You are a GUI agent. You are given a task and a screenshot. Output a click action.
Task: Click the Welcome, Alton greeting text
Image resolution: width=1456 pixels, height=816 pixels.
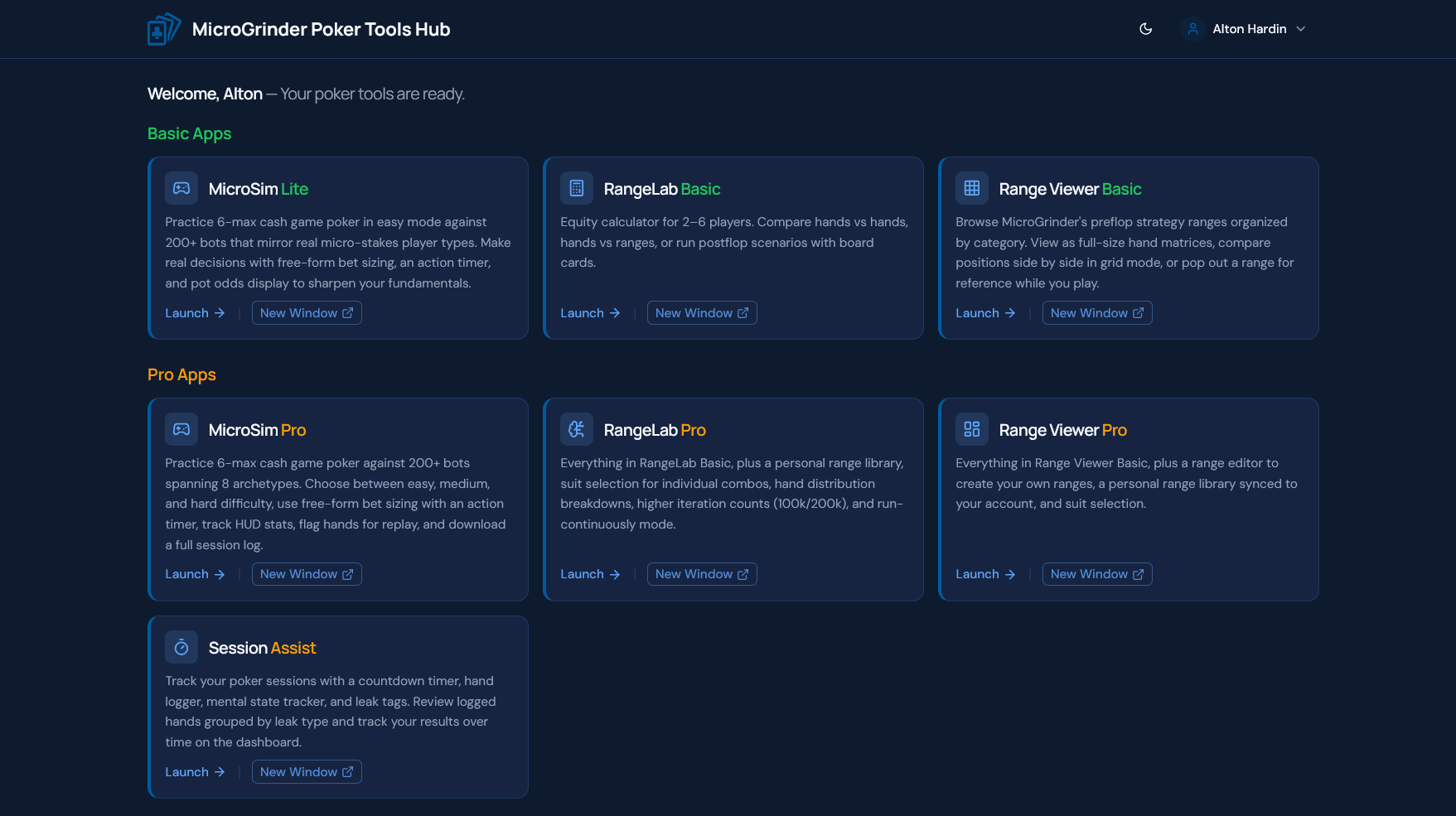205,94
